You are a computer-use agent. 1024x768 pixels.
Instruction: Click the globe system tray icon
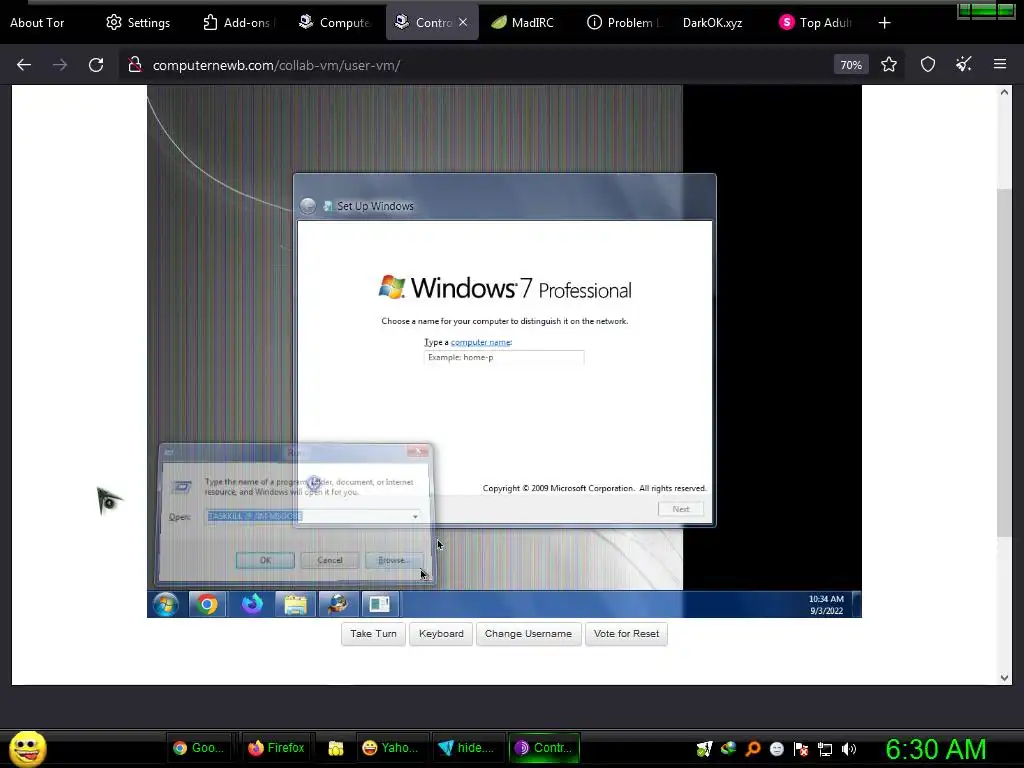coord(728,748)
